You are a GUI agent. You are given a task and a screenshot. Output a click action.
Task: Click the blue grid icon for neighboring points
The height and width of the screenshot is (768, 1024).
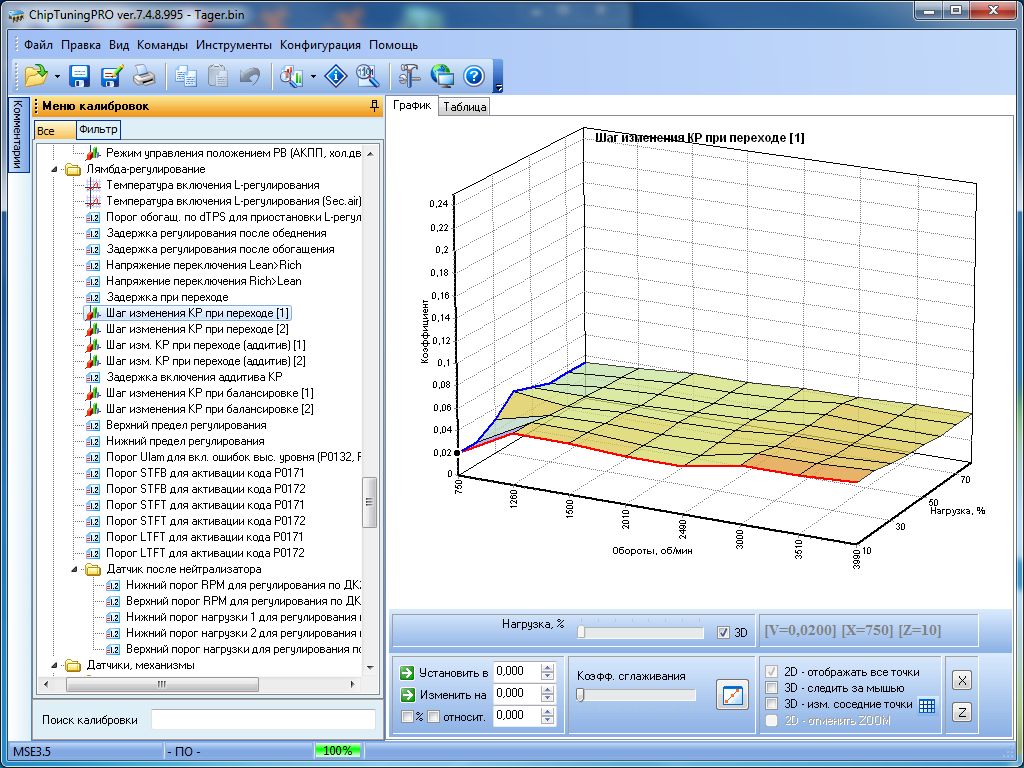[927, 705]
